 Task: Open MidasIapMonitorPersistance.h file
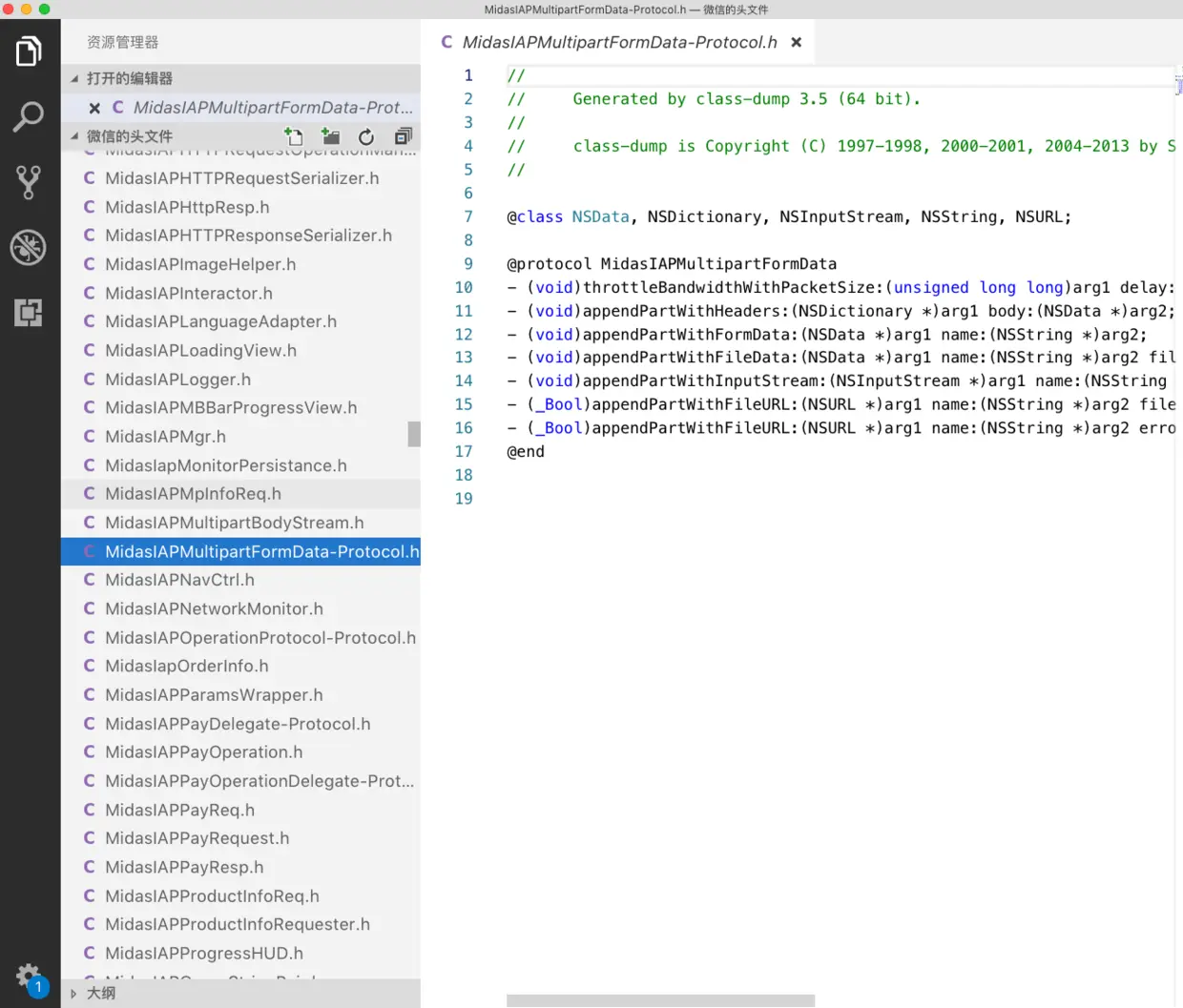click(240, 465)
